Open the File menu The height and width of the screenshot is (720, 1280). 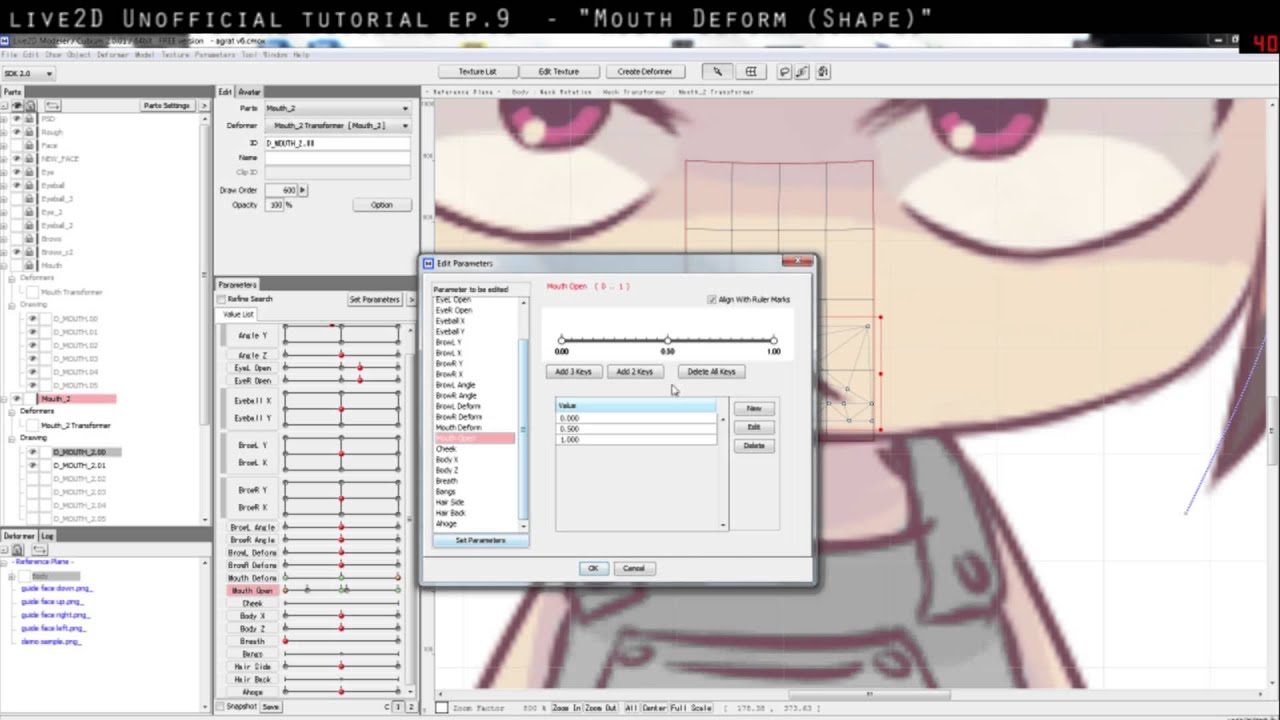coord(9,55)
